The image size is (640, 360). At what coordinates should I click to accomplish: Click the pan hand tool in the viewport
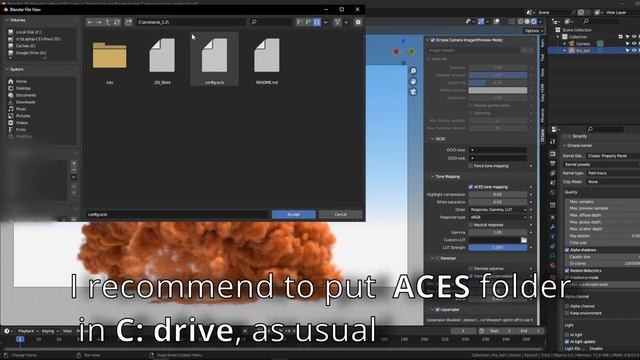pyautogui.click(x=413, y=81)
